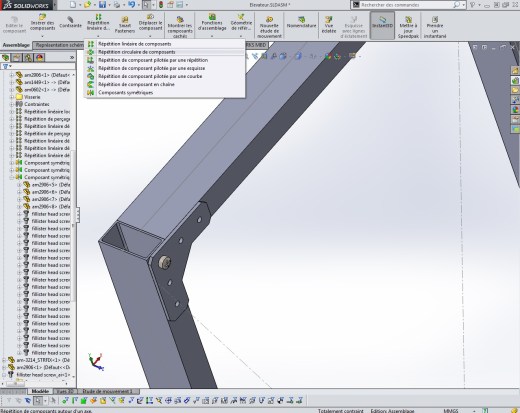Click the save icon in top toolbar
The height and width of the screenshot is (413, 520).
coord(102,5)
